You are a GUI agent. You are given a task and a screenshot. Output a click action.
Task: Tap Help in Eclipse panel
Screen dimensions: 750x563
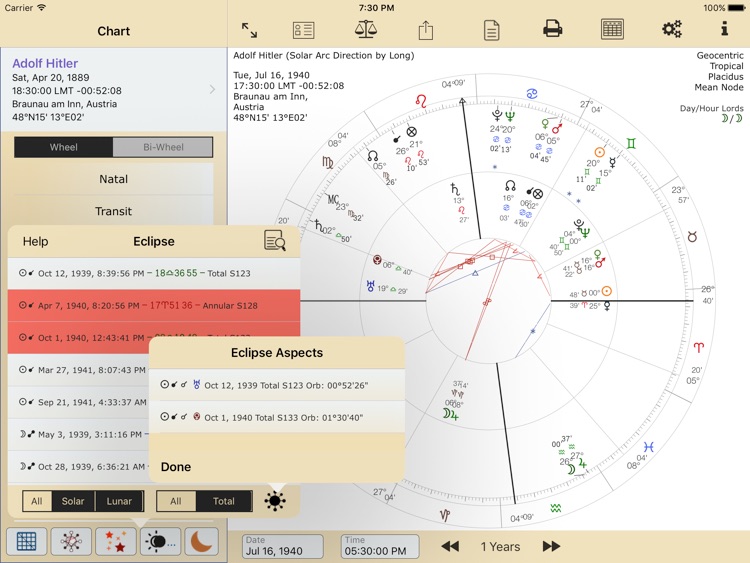point(35,242)
